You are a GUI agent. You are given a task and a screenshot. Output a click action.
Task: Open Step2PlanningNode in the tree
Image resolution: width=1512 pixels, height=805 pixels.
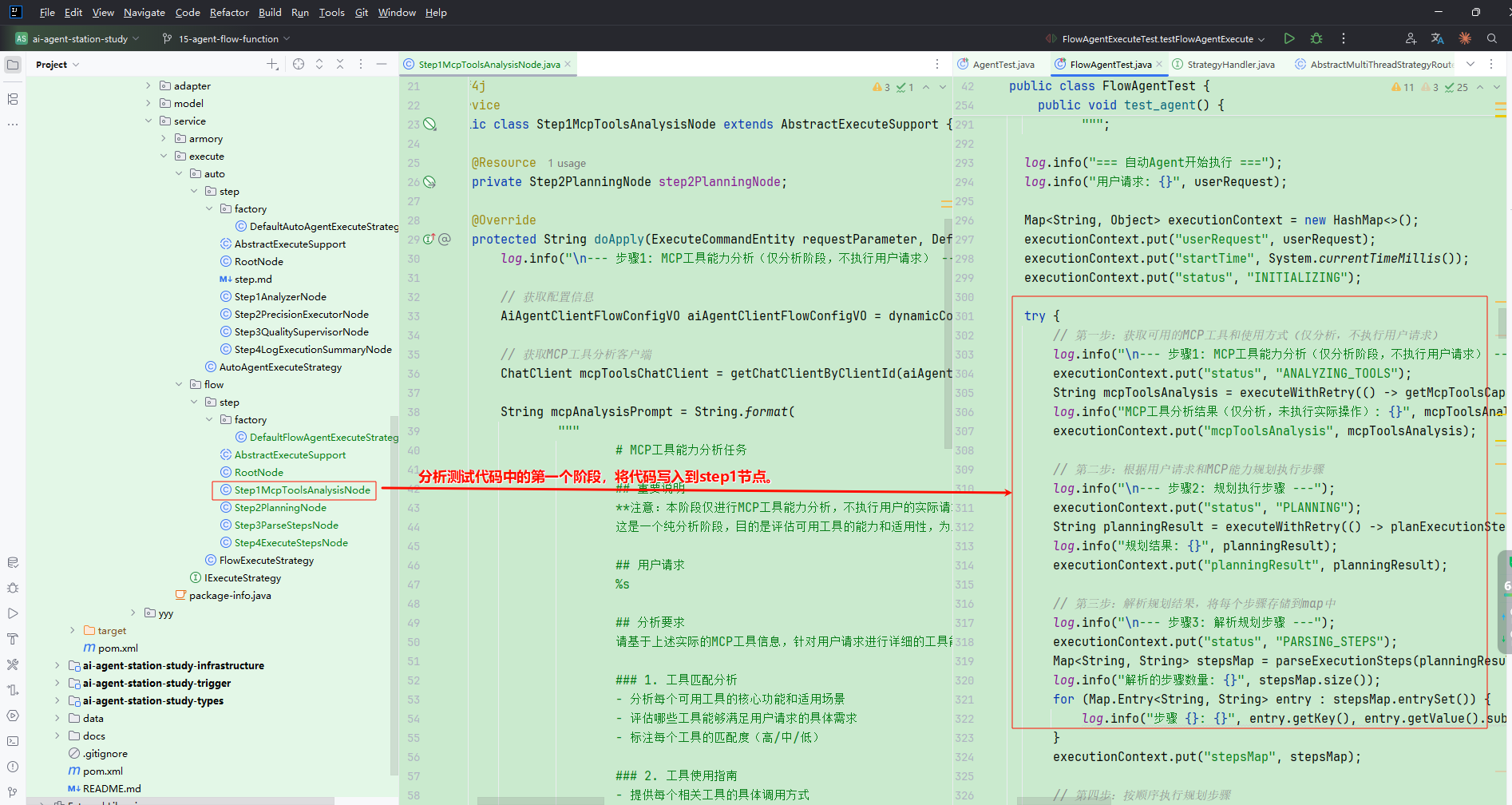pyautogui.click(x=279, y=508)
